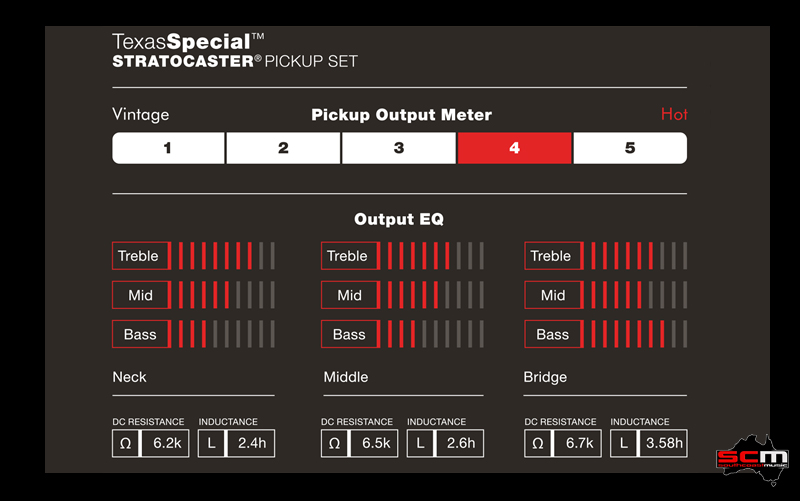Click the Neck inductance L icon
The width and height of the screenshot is (800, 501).
(211, 443)
